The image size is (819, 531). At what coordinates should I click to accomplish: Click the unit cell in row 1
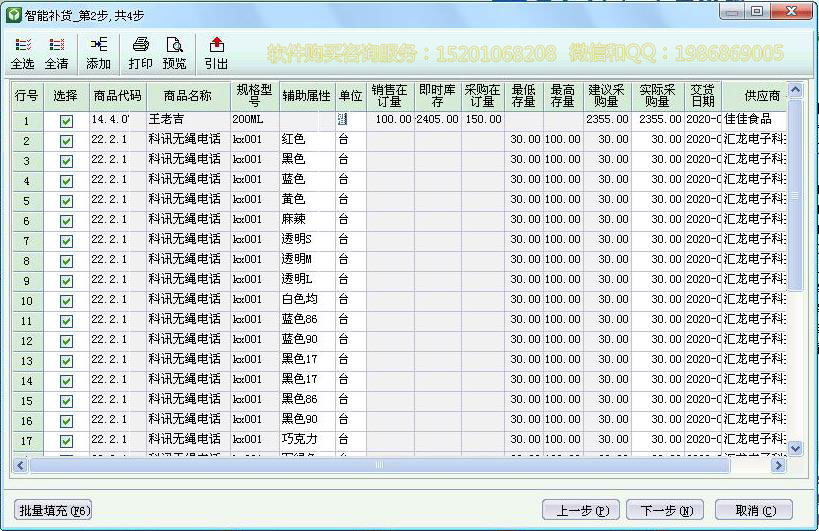pos(349,120)
